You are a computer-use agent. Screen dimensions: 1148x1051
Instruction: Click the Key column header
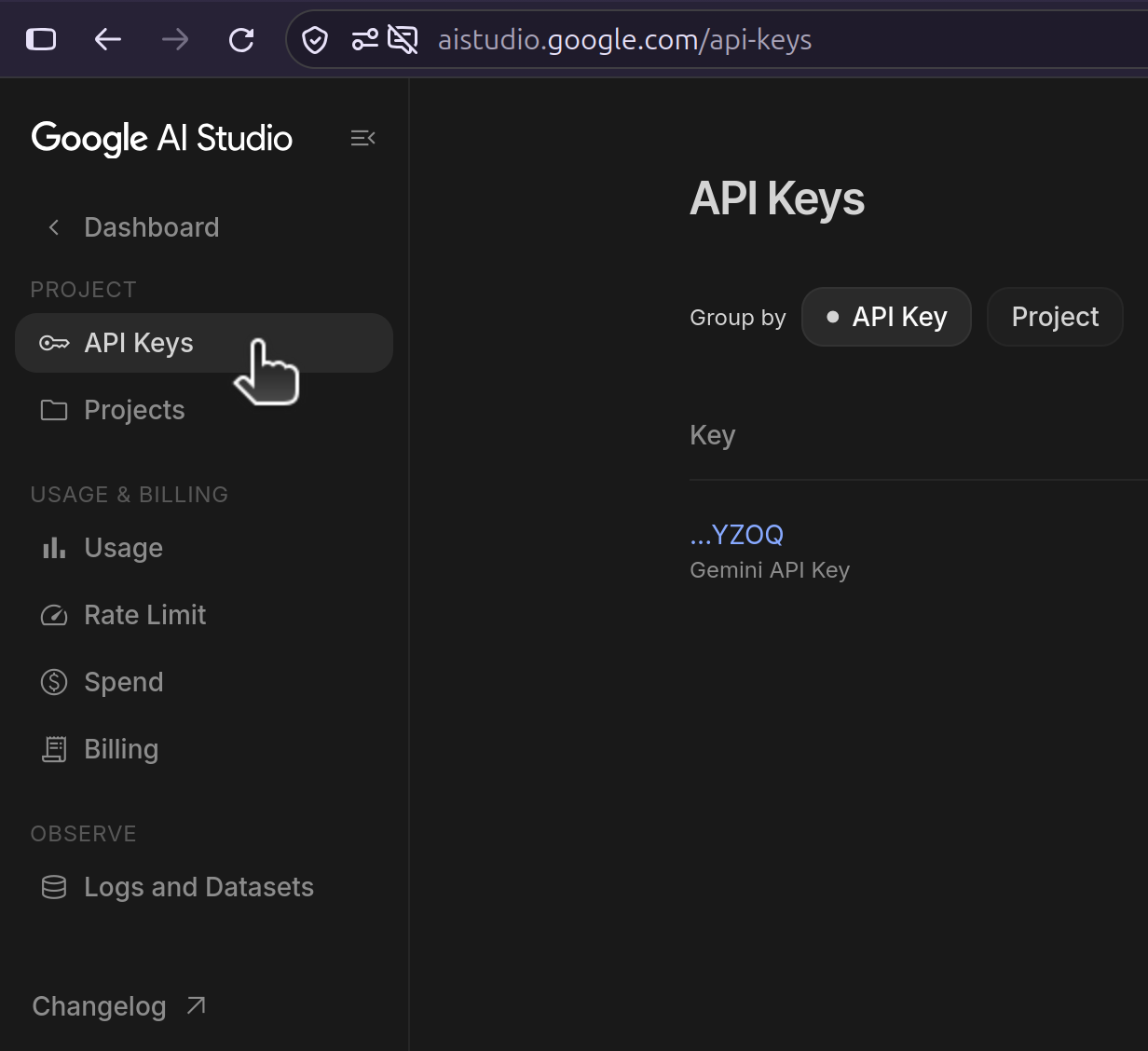713,435
